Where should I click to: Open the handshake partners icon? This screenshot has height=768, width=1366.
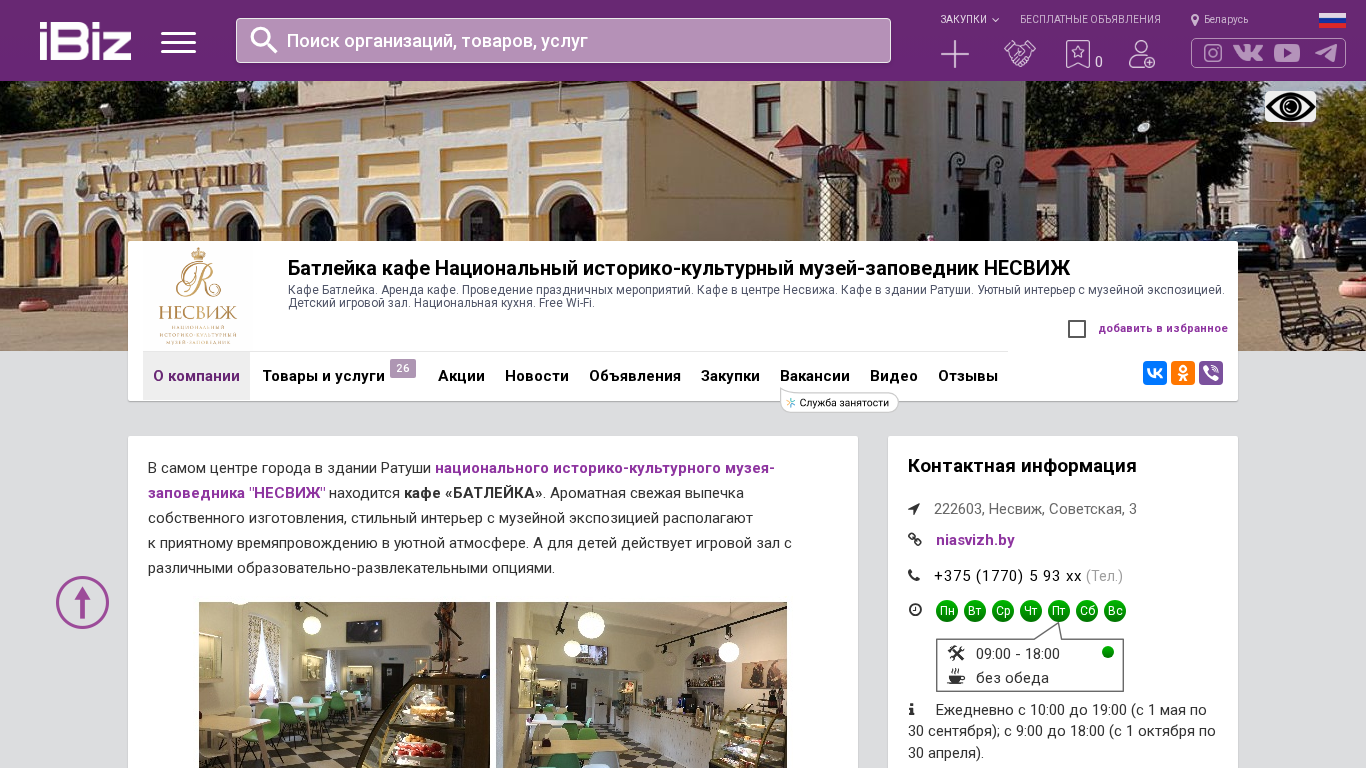click(1020, 54)
